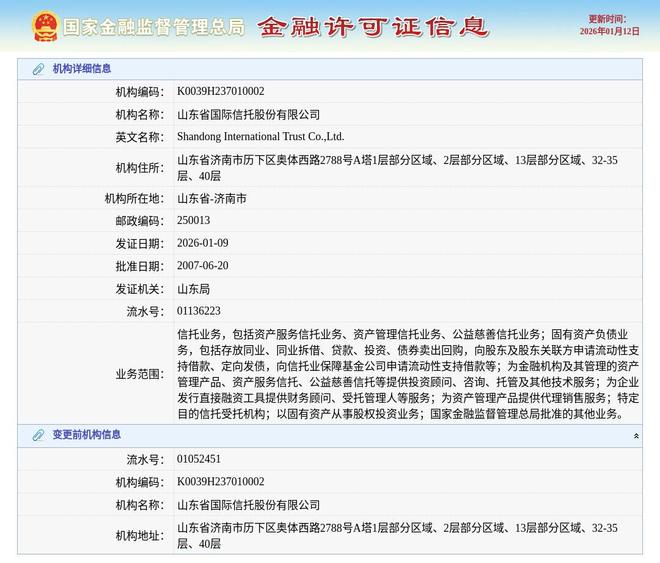Click the 发证日期 value 2026-01-09

click(203, 243)
